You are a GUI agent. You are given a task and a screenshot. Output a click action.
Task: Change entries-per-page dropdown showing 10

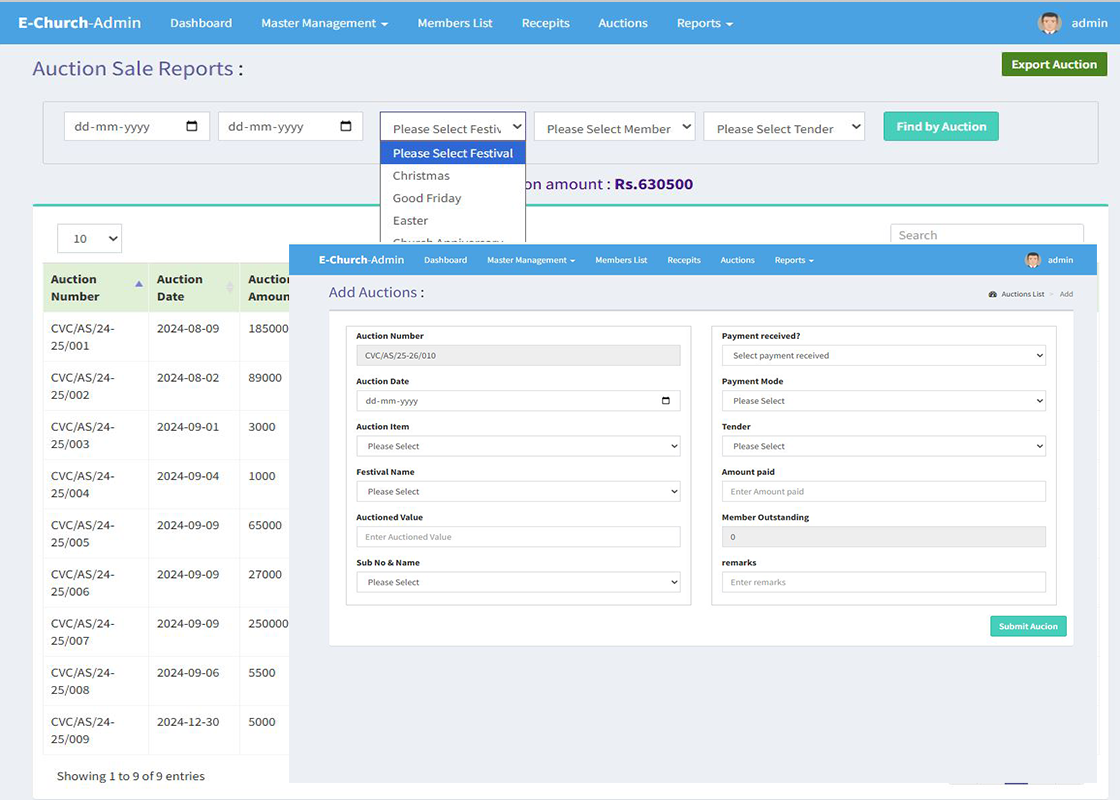[x=90, y=239]
